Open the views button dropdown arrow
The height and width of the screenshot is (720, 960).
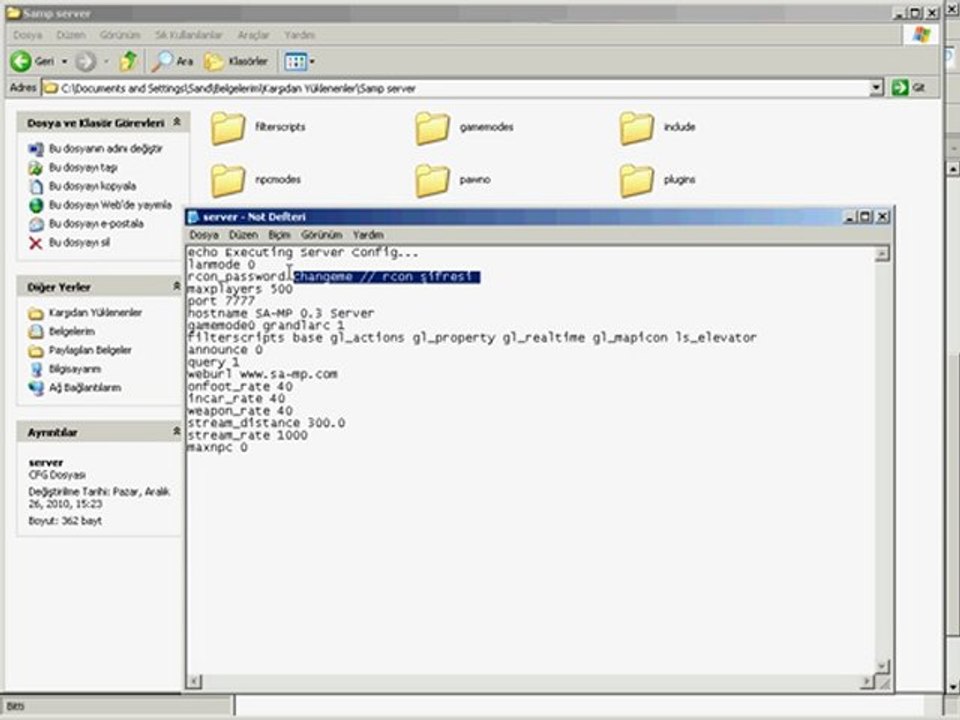point(312,62)
